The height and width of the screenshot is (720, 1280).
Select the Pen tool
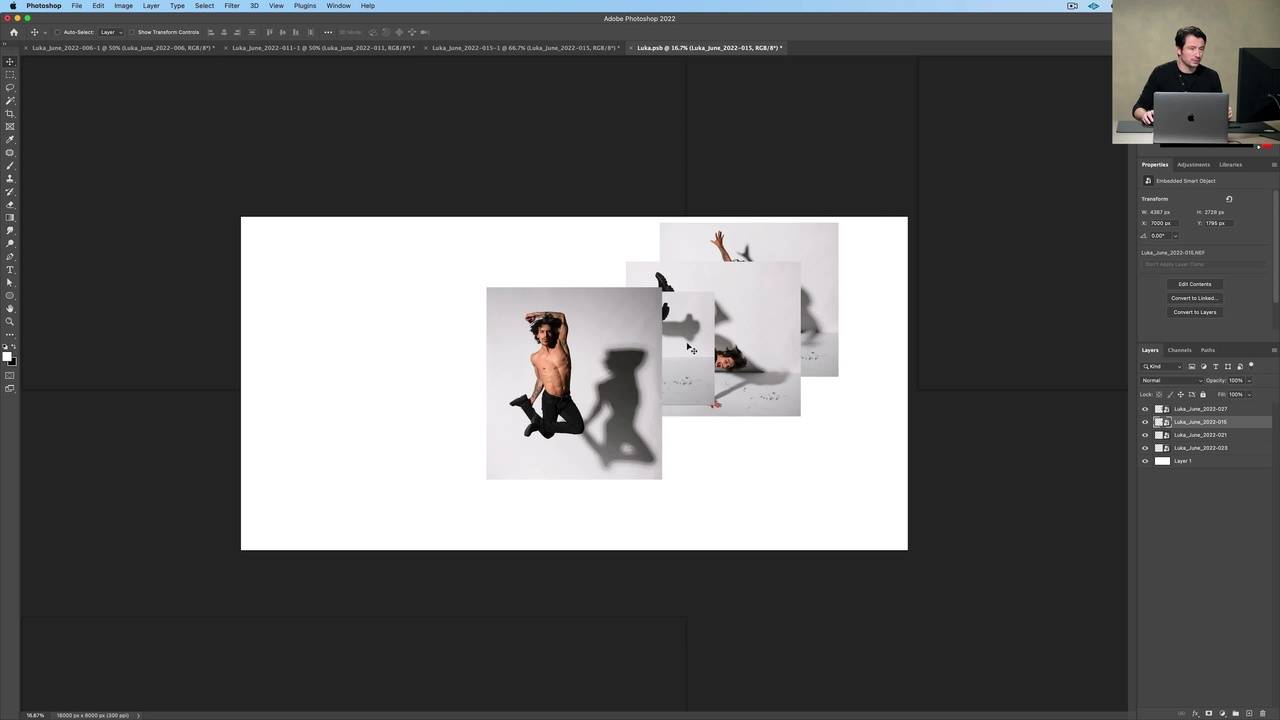point(10,256)
